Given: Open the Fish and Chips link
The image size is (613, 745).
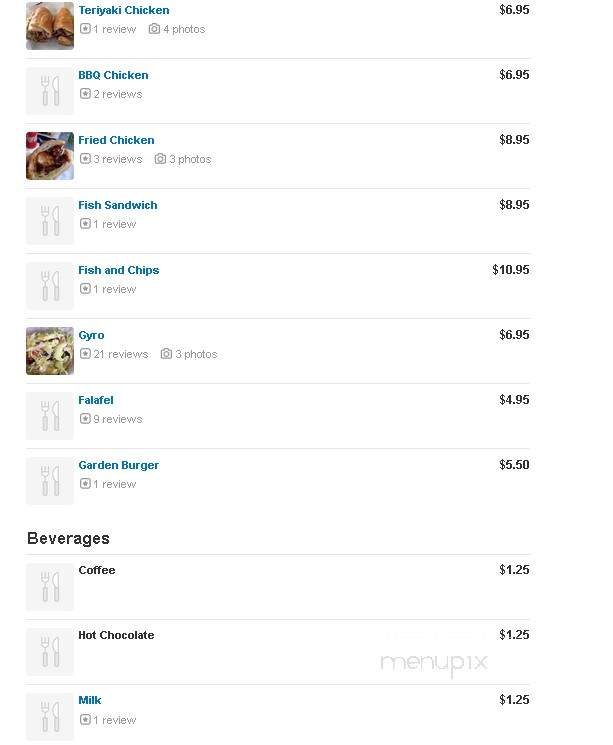Looking at the screenshot, I should [119, 270].
